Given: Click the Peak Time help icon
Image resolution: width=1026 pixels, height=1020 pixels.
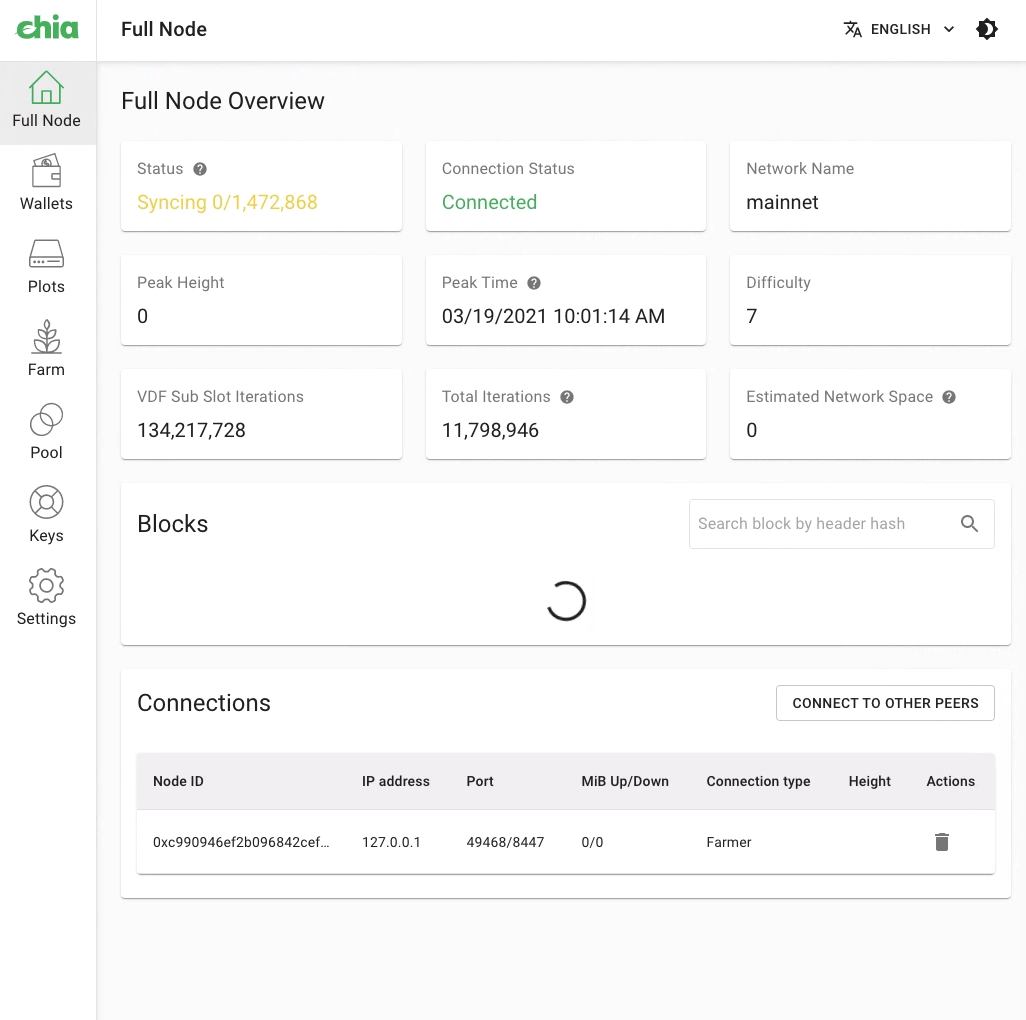Looking at the screenshot, I should [x=533, y=283].
